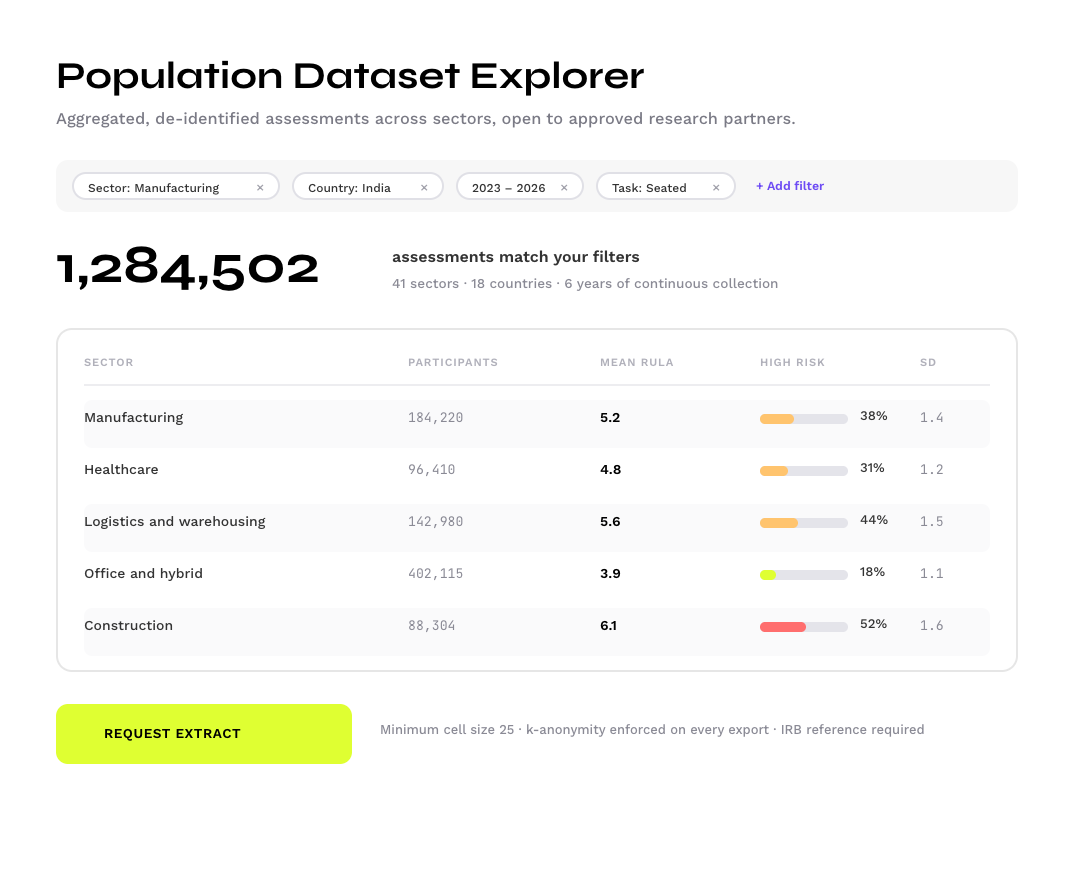Click 'assessments match your filters' text
Viewport: 1074px width, 876px height.
(516, 257)
